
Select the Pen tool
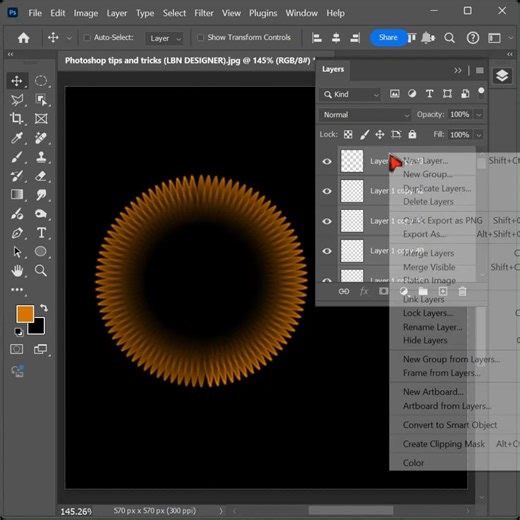[17, 233]
